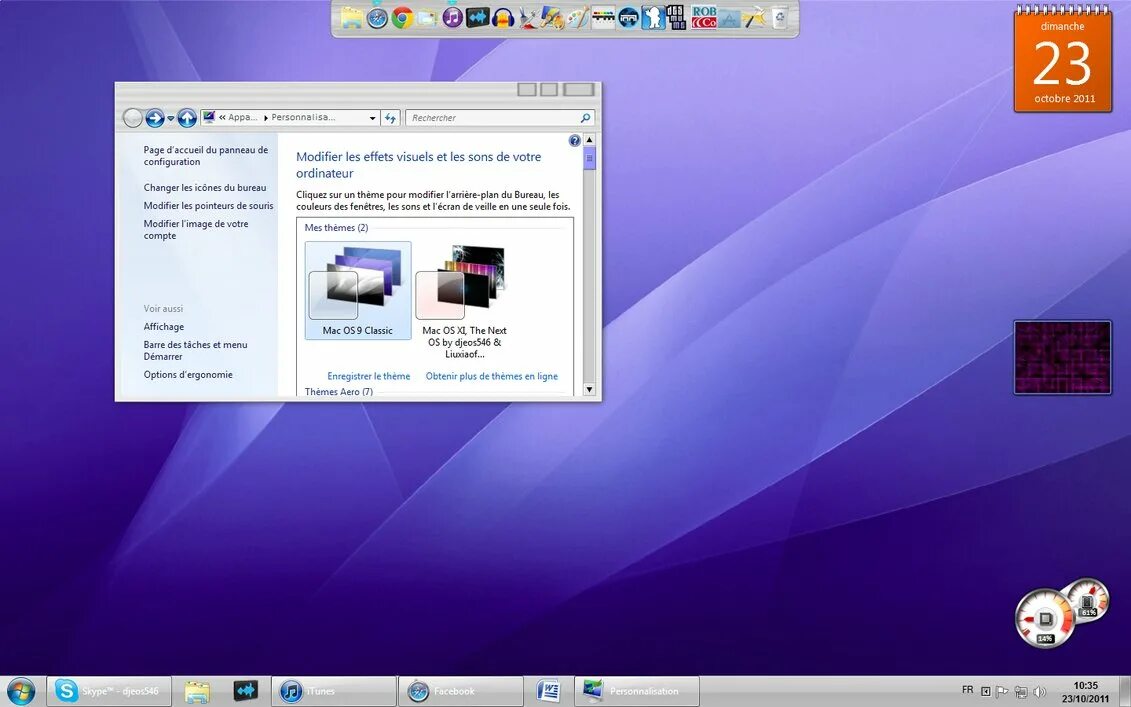Click the taskbar clock showing 10:35

tap(1085, 692)
